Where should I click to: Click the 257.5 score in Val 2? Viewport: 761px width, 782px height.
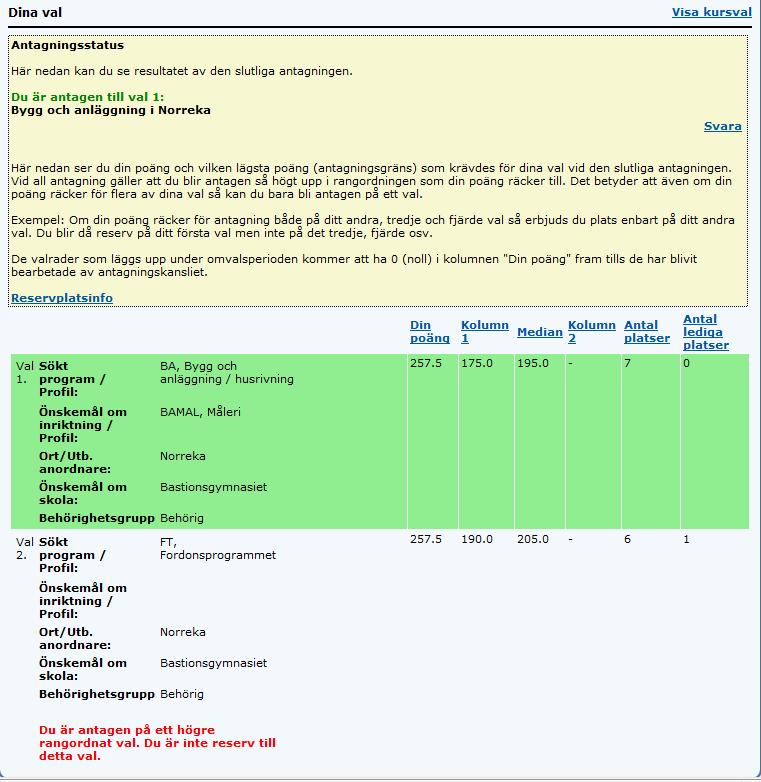click(x=426, y=539)
